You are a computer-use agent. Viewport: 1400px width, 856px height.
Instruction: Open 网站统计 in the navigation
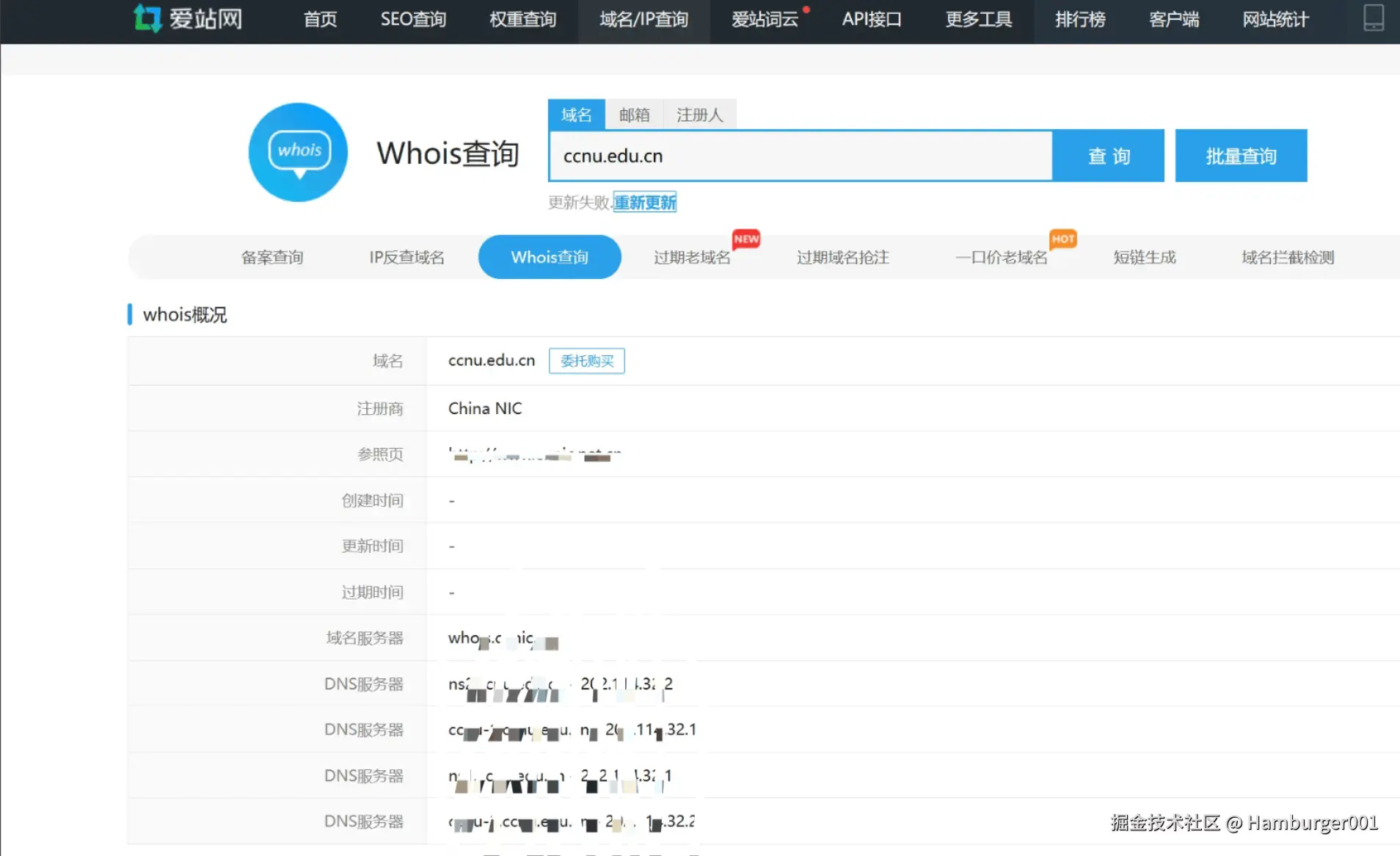pos(1275,19)
